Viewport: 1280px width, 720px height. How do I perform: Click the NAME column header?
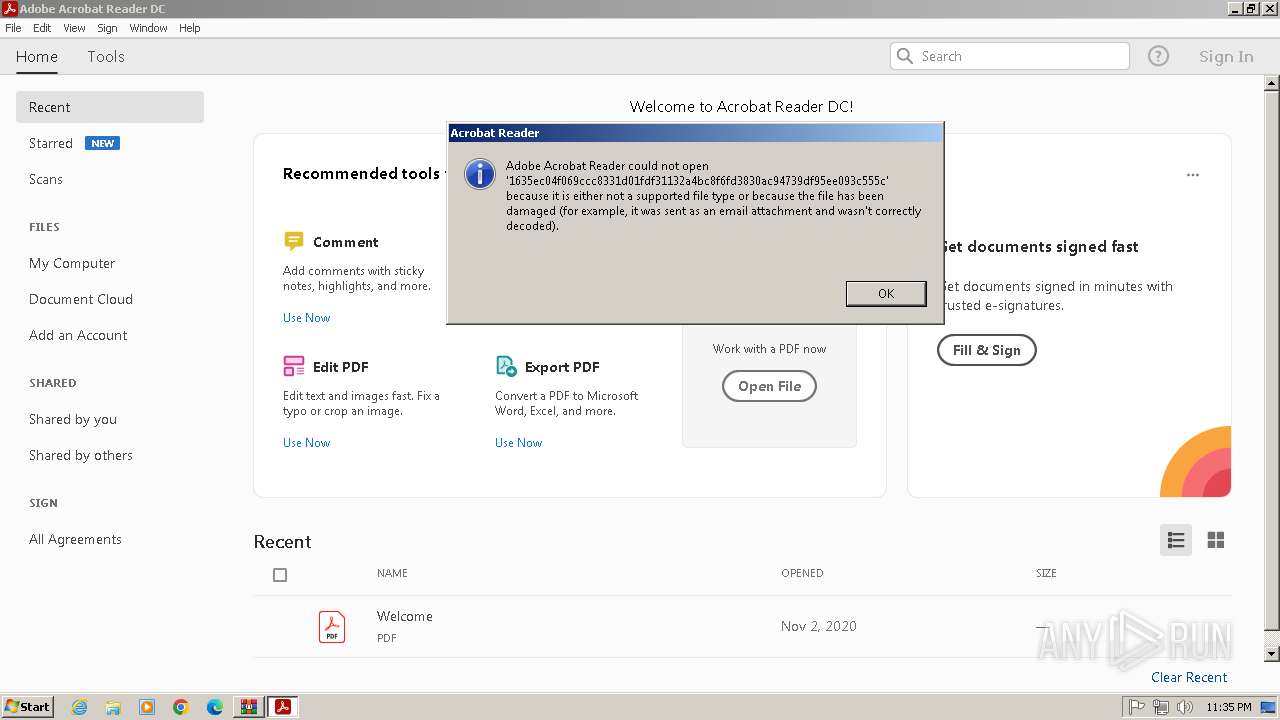tap(392, 573)
